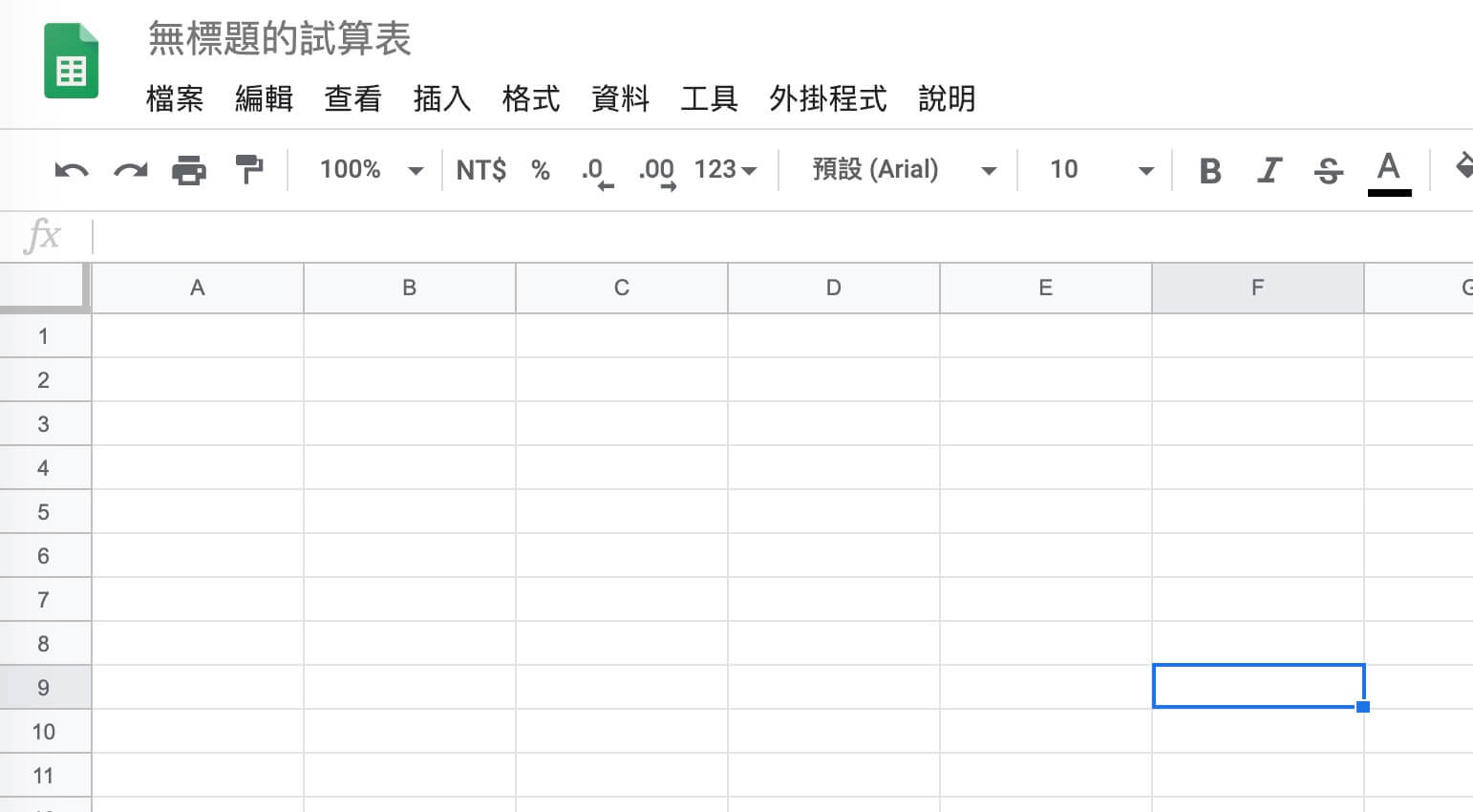This screenshot has height=812, width=1473.
Task: Open the 外掛程式 menu
Action: [x=828, y=98]
